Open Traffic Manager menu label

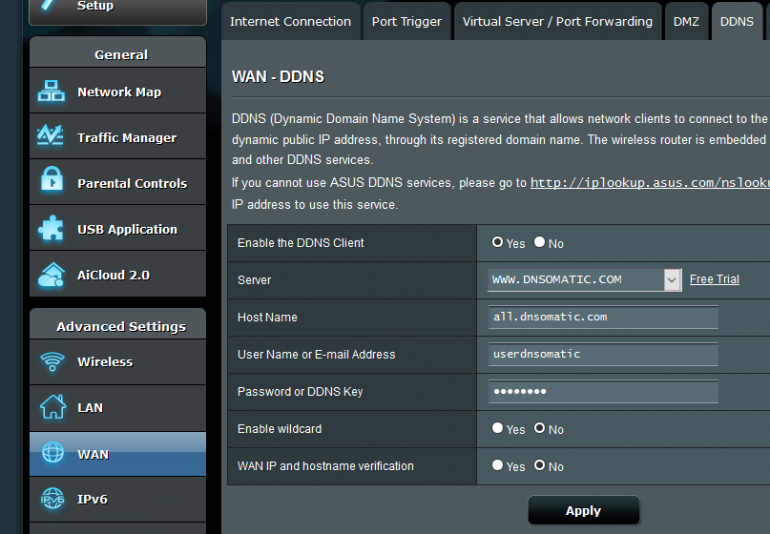click(127, 138)
